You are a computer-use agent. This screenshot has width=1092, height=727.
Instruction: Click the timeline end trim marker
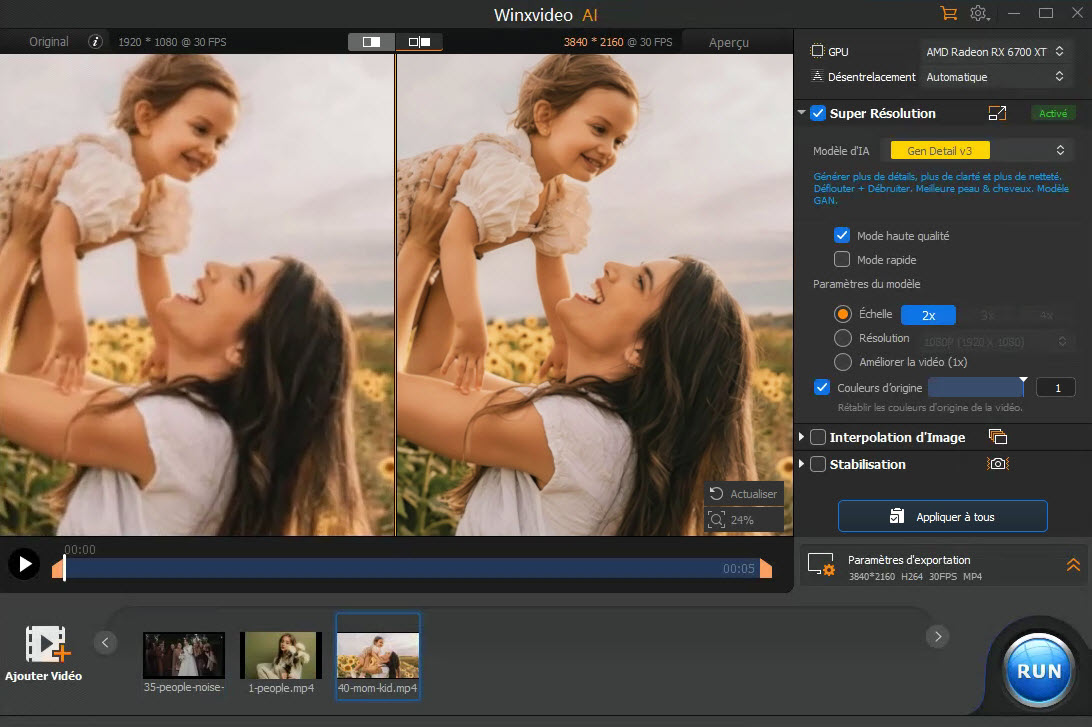click(766, 568)
